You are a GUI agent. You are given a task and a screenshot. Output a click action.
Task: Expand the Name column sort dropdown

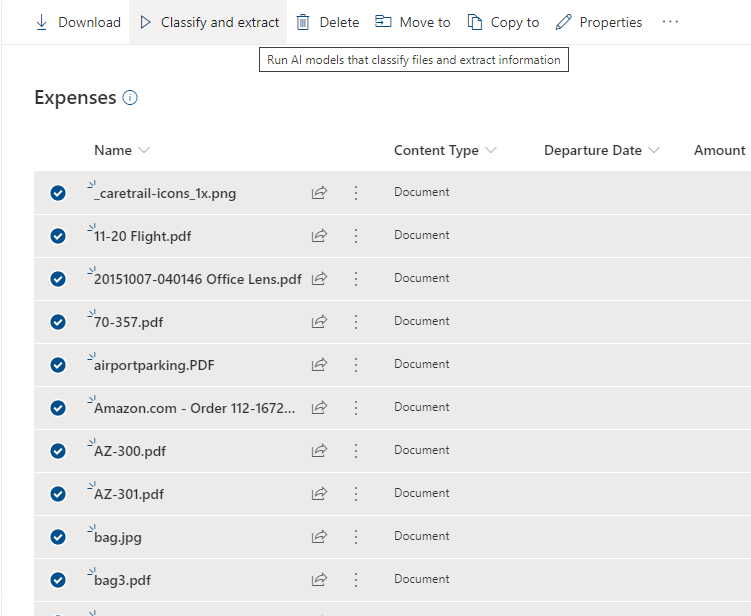(144, 150)
